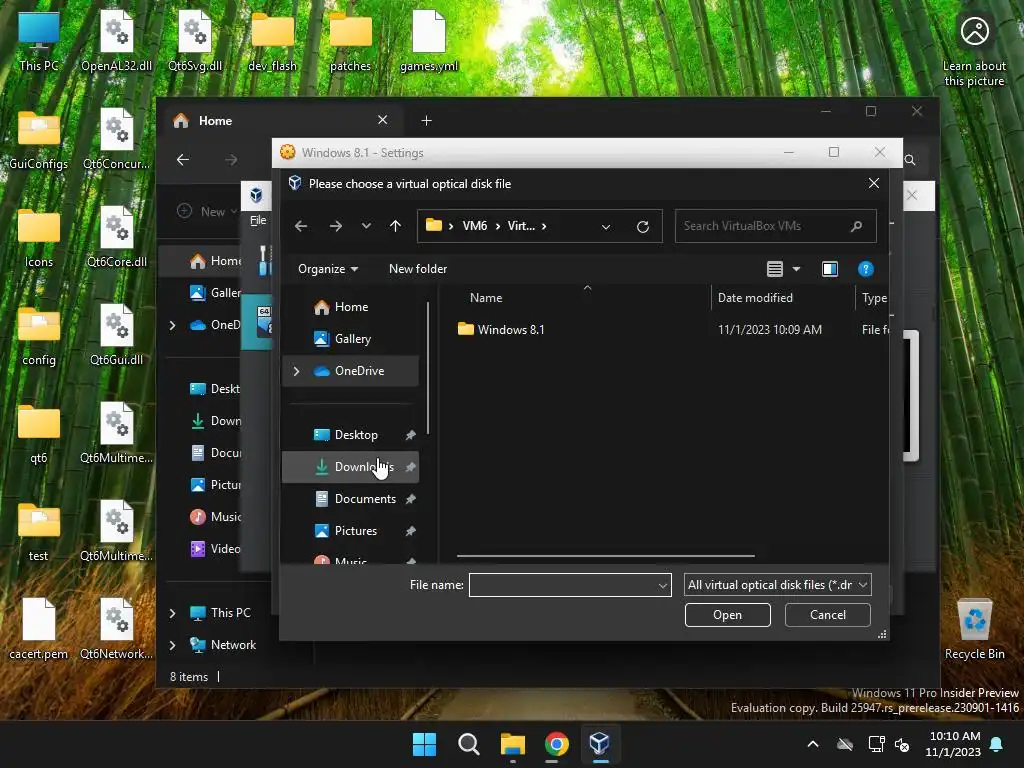Select the dev_flash folder on desktop
The height and width of the screenshot is (768, 1024).
click(272, 40)
